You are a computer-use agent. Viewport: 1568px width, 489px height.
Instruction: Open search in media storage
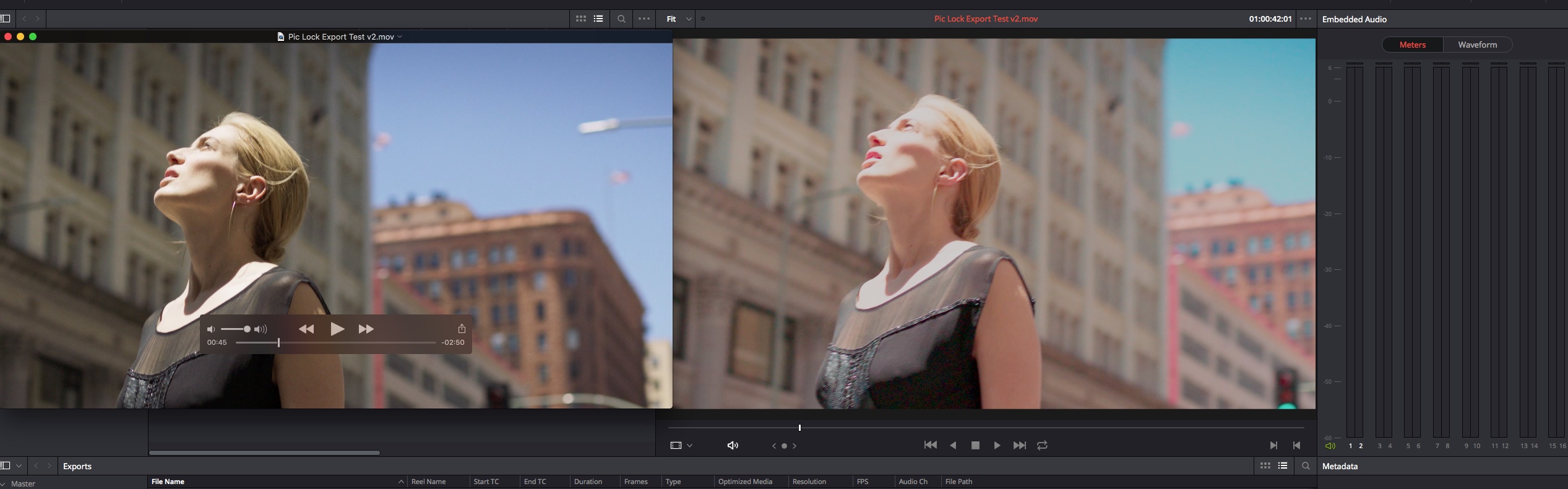[x=621, y=19]
